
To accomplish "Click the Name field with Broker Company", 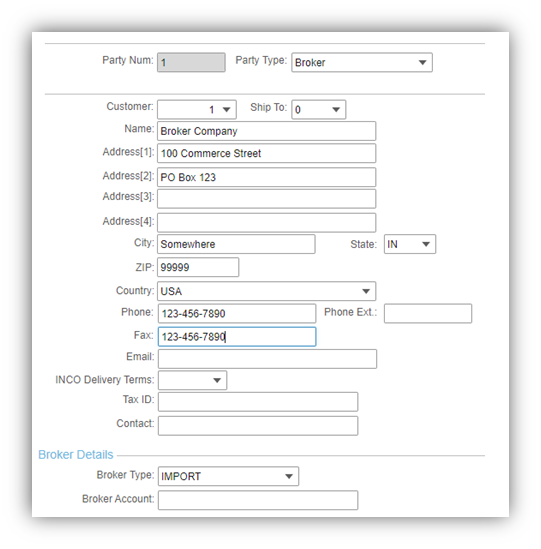I will pyautogui.click(x=266, y=131).
